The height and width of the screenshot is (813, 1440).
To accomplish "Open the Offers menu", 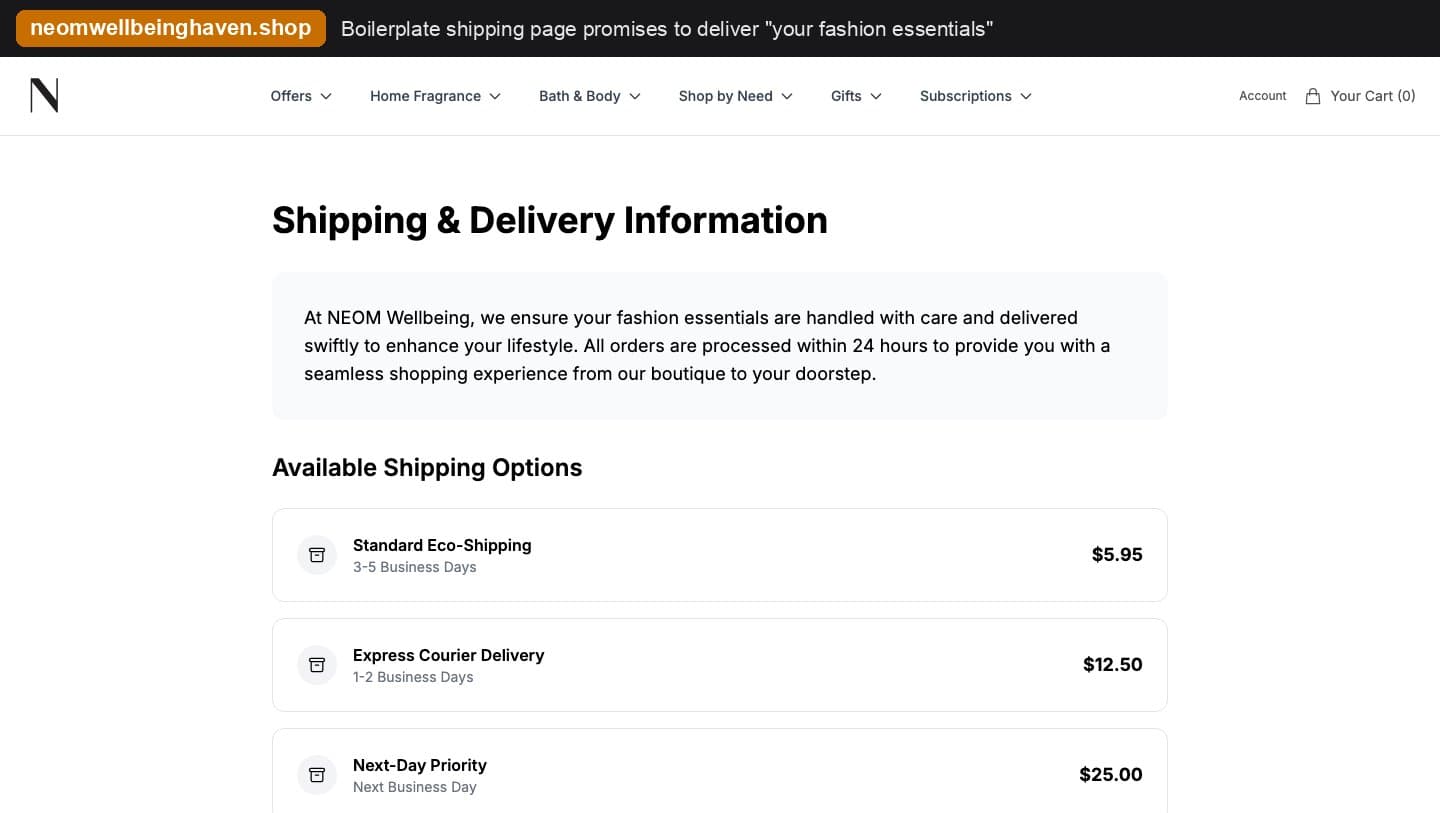I will pyautogui.click(x=301, y=96).
